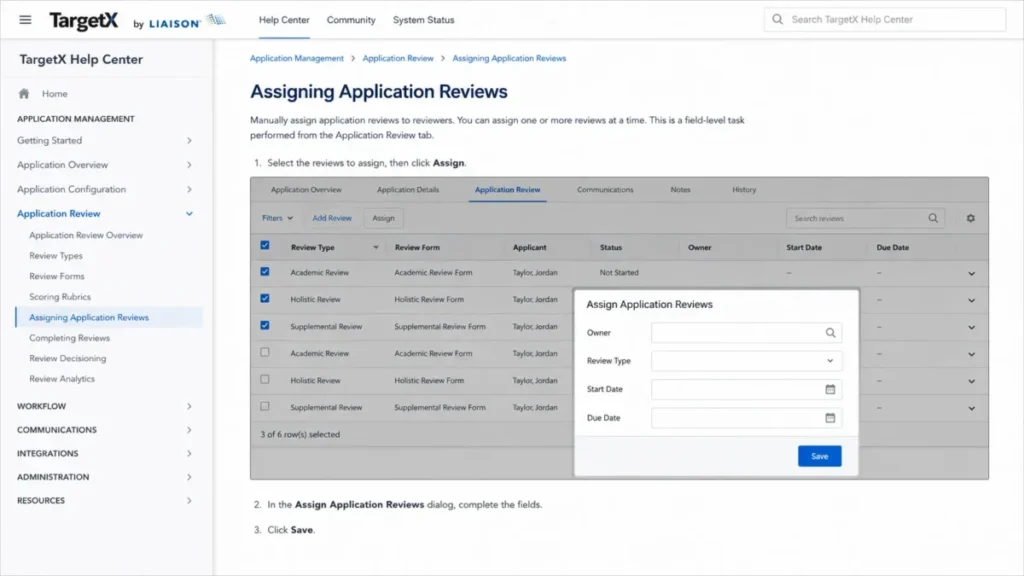Click the Search reviews input field
This screenshot has height=576, width=1024.
[x=865, y=218]
